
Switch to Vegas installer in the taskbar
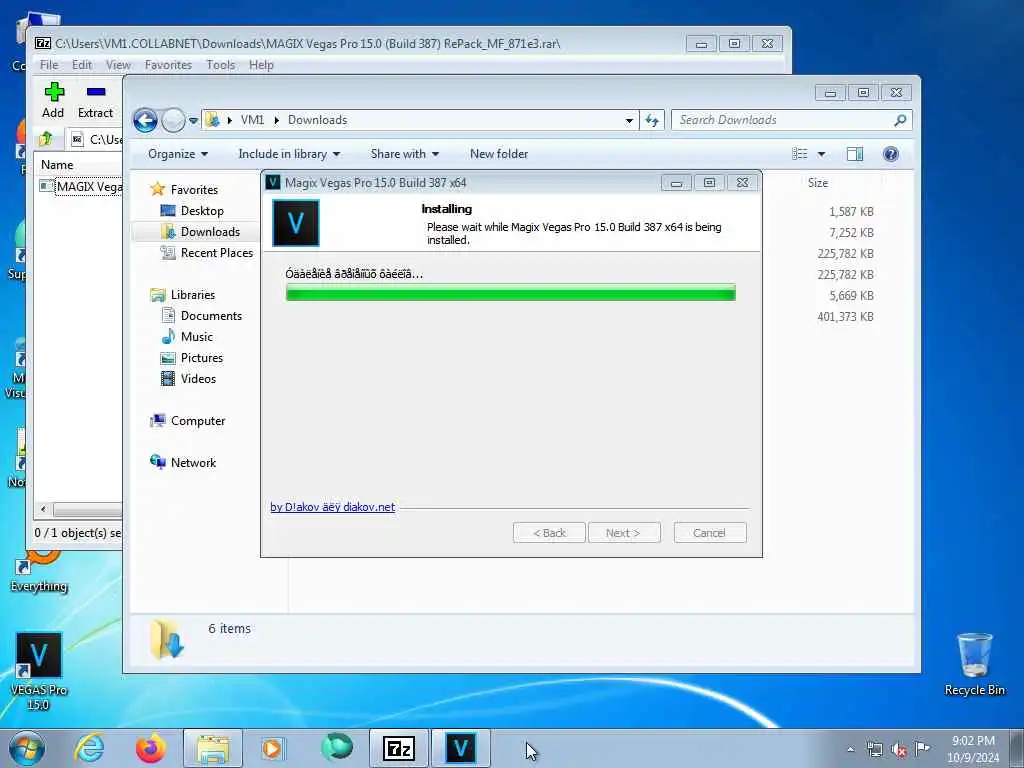(460, 748)
